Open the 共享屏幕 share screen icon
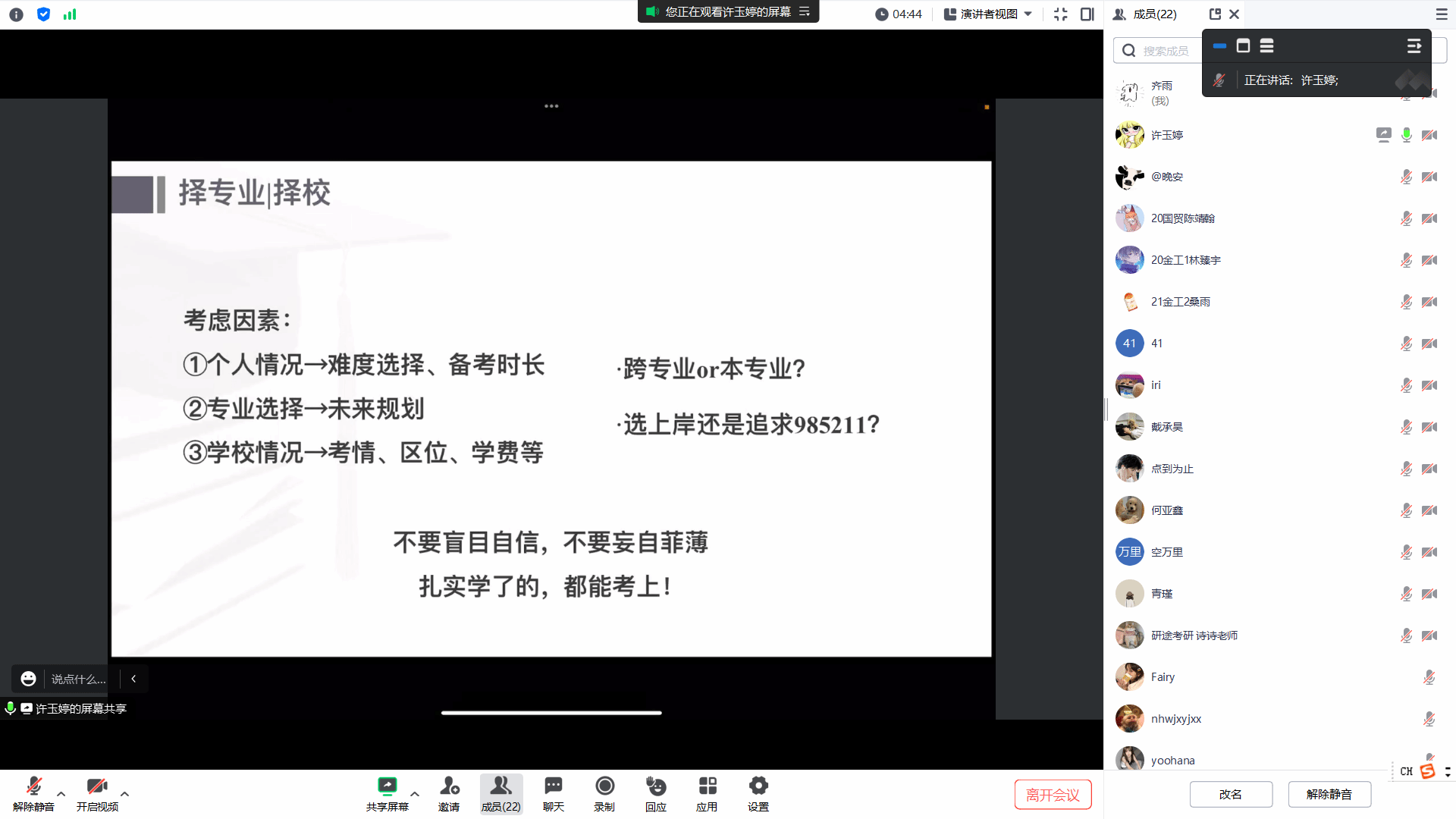Viewport: 1456px width, 819px height. pyautogui.click(x=387, y=786)
